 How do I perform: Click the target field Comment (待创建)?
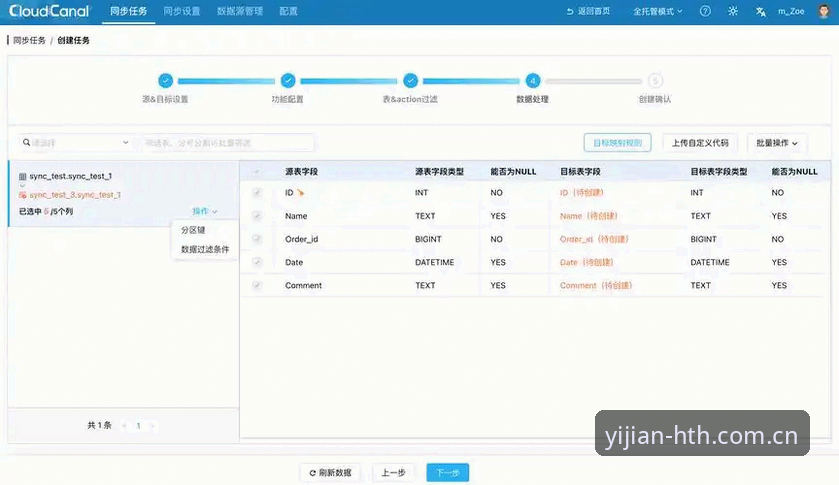(596, 285)
